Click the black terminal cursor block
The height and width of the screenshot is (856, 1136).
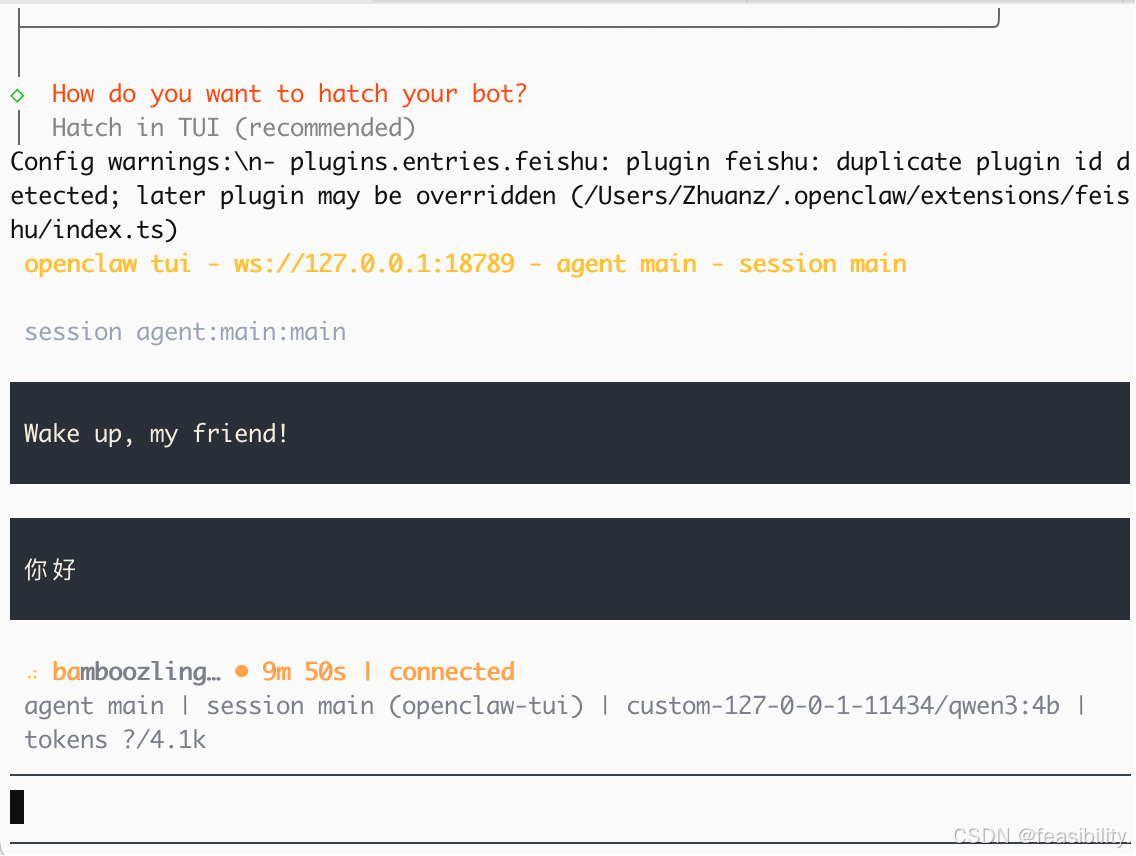pos(17,807)
